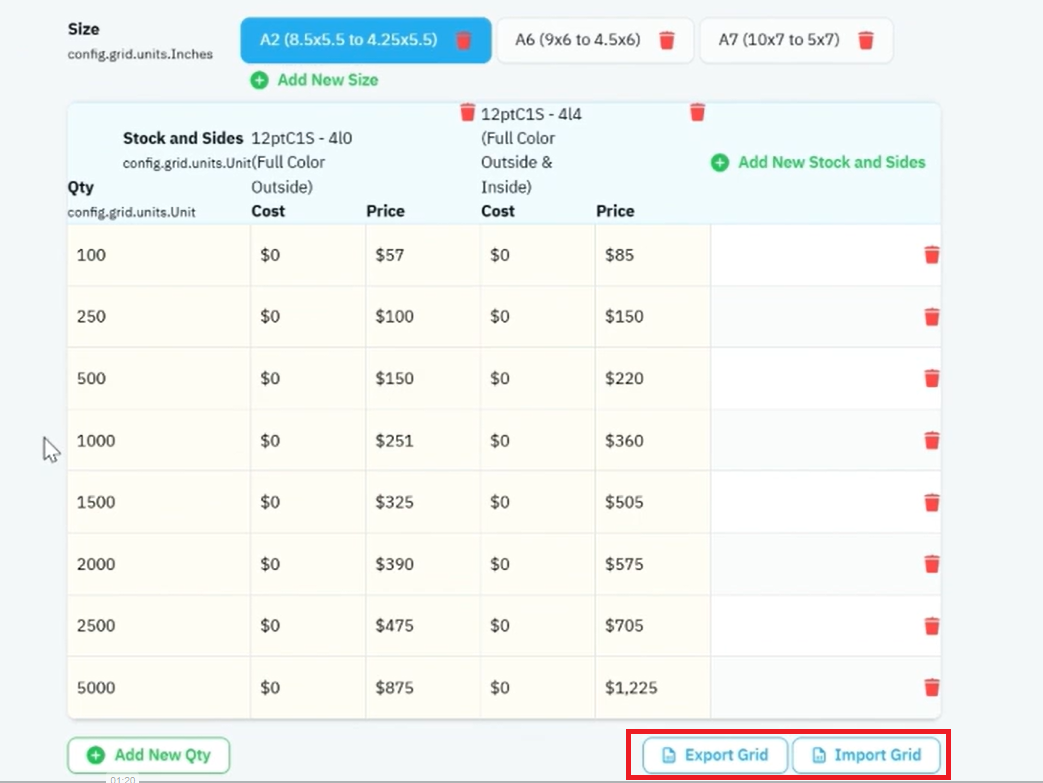Edit the $360 price cell
The width and height of the screenshot is (1043, 783).
(x=653, y=440)
